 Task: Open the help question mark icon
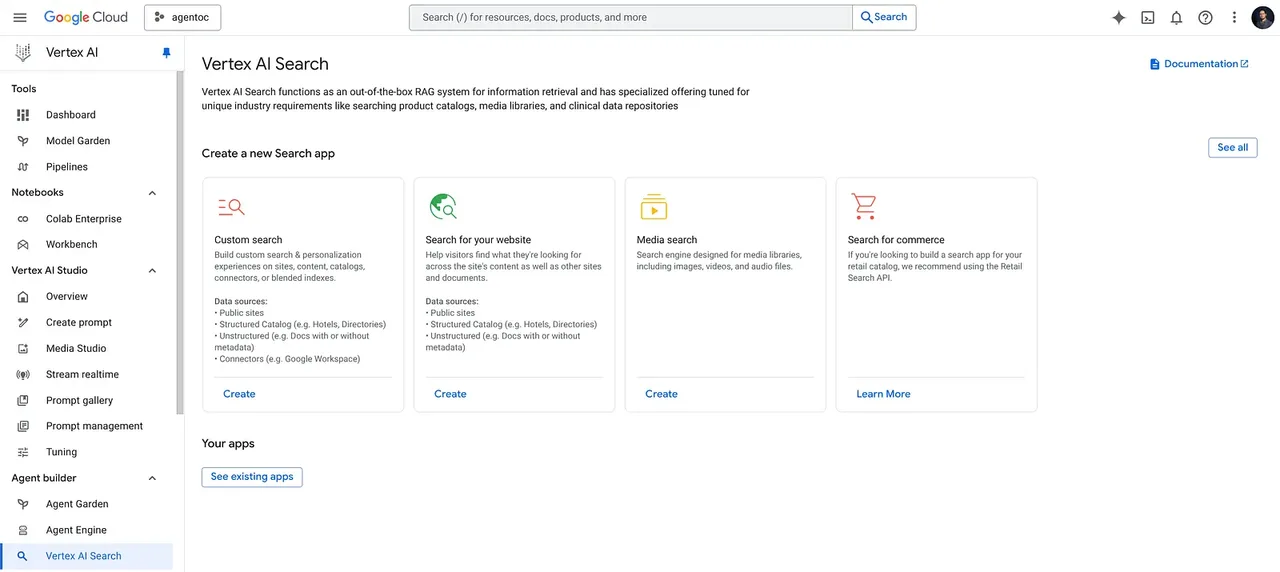(1205, 17)
